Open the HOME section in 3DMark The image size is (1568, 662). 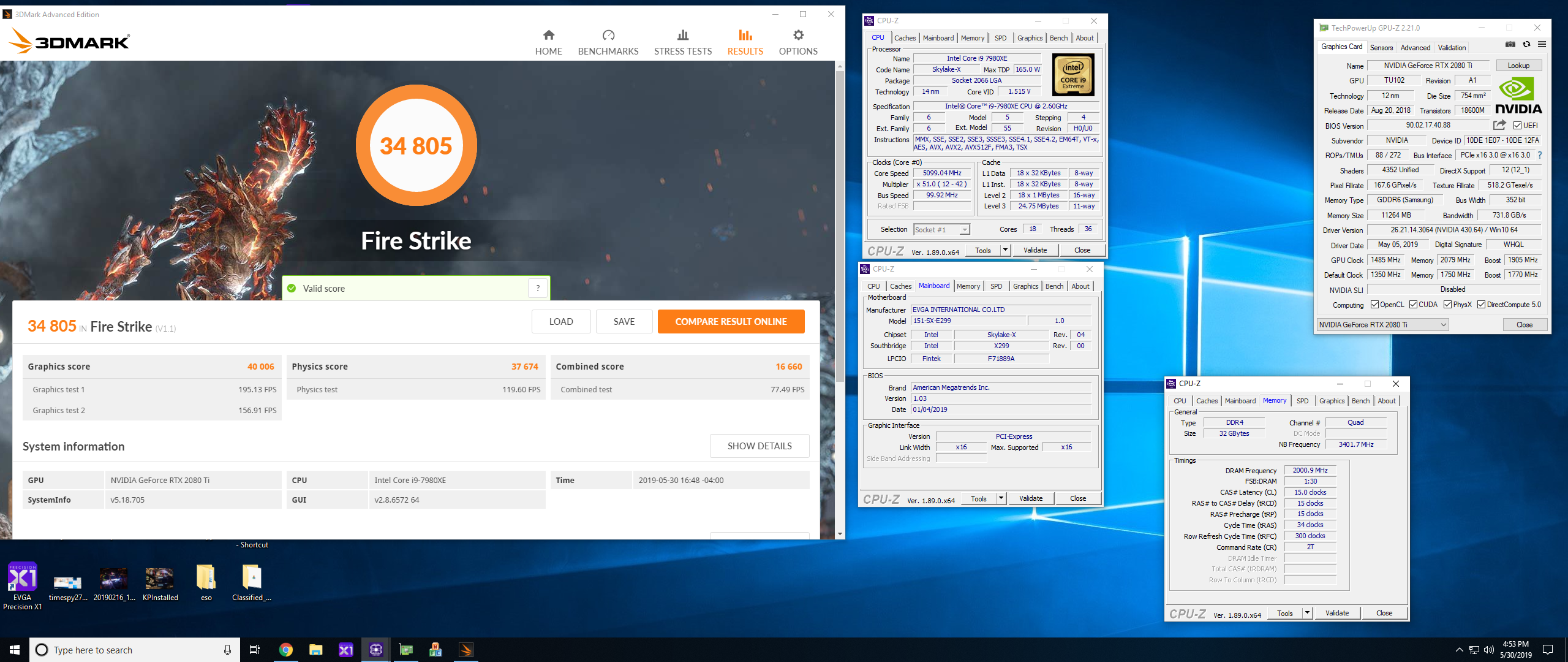[x=548, y=42]
